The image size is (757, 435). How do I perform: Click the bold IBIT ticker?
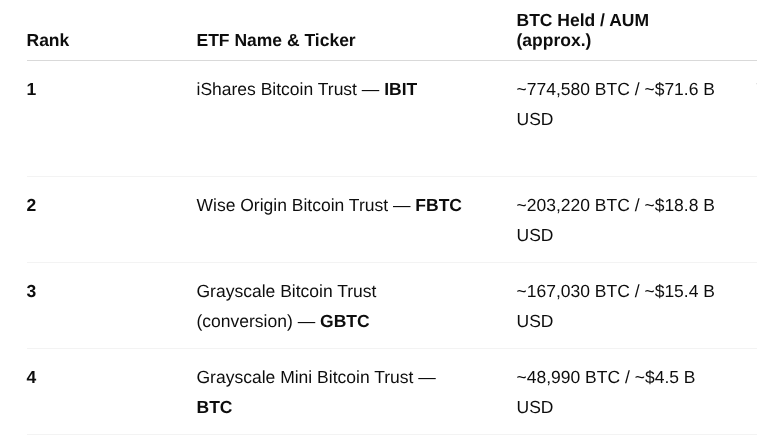point(400,89)
